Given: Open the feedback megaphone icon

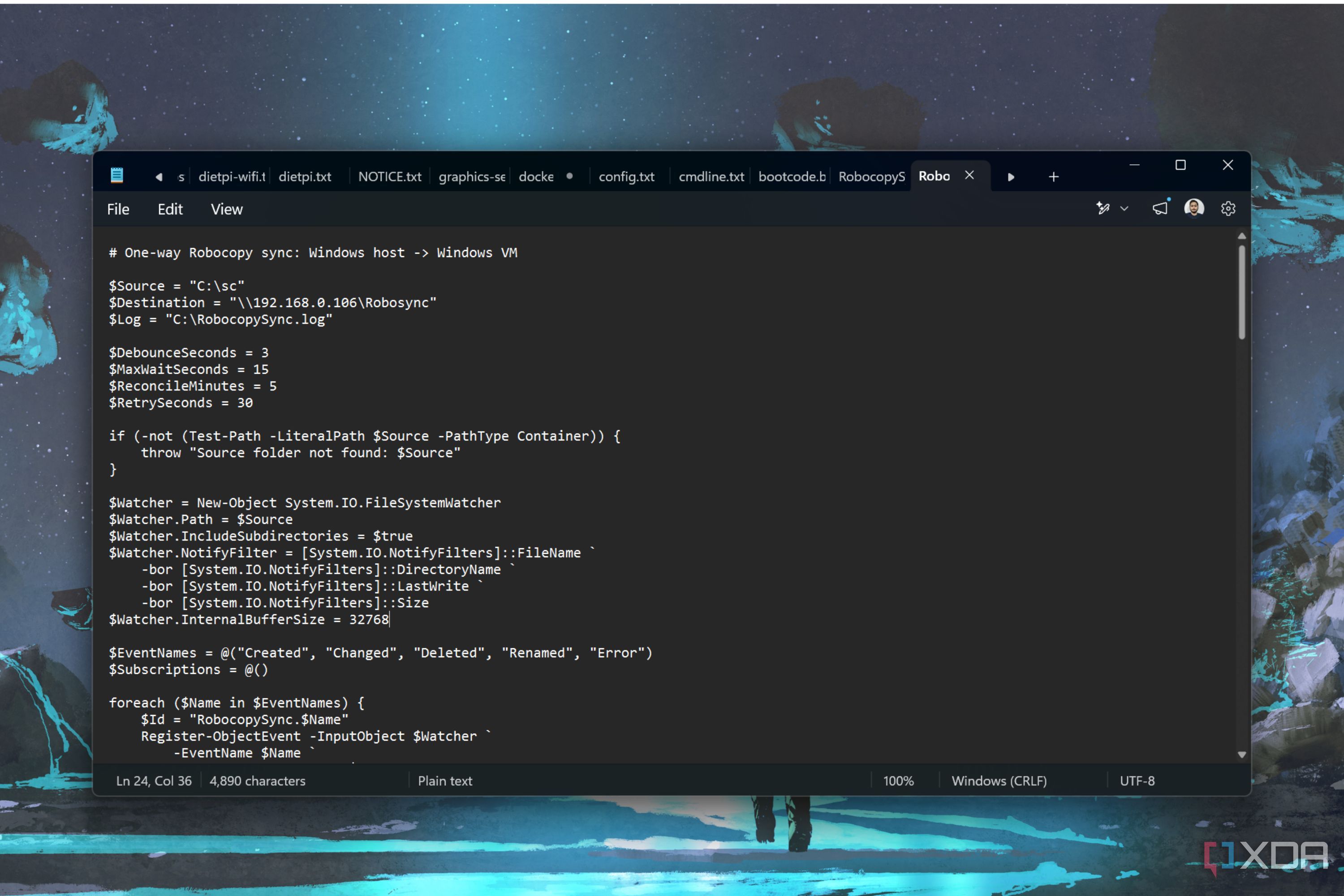Looking at the screenshot, I should pyautogui.click(x=1160, y=208).
